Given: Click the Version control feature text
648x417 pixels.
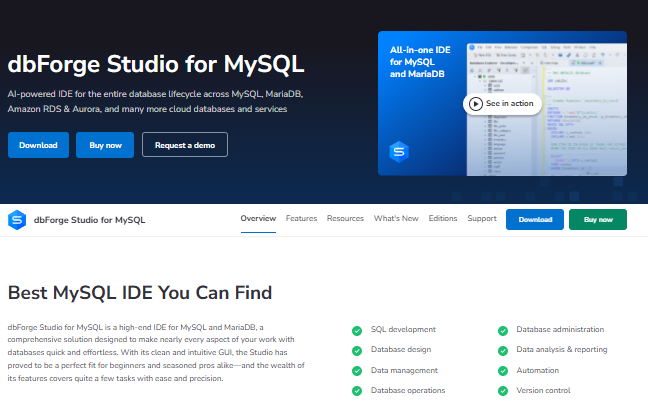Looking at the screenshot, I should [543, 391].
